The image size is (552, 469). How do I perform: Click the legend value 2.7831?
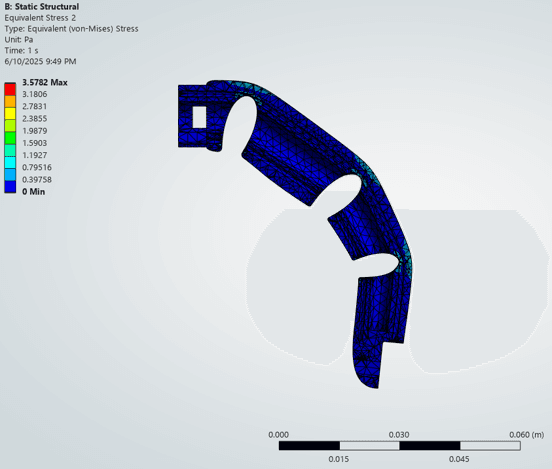click(34, 106)
